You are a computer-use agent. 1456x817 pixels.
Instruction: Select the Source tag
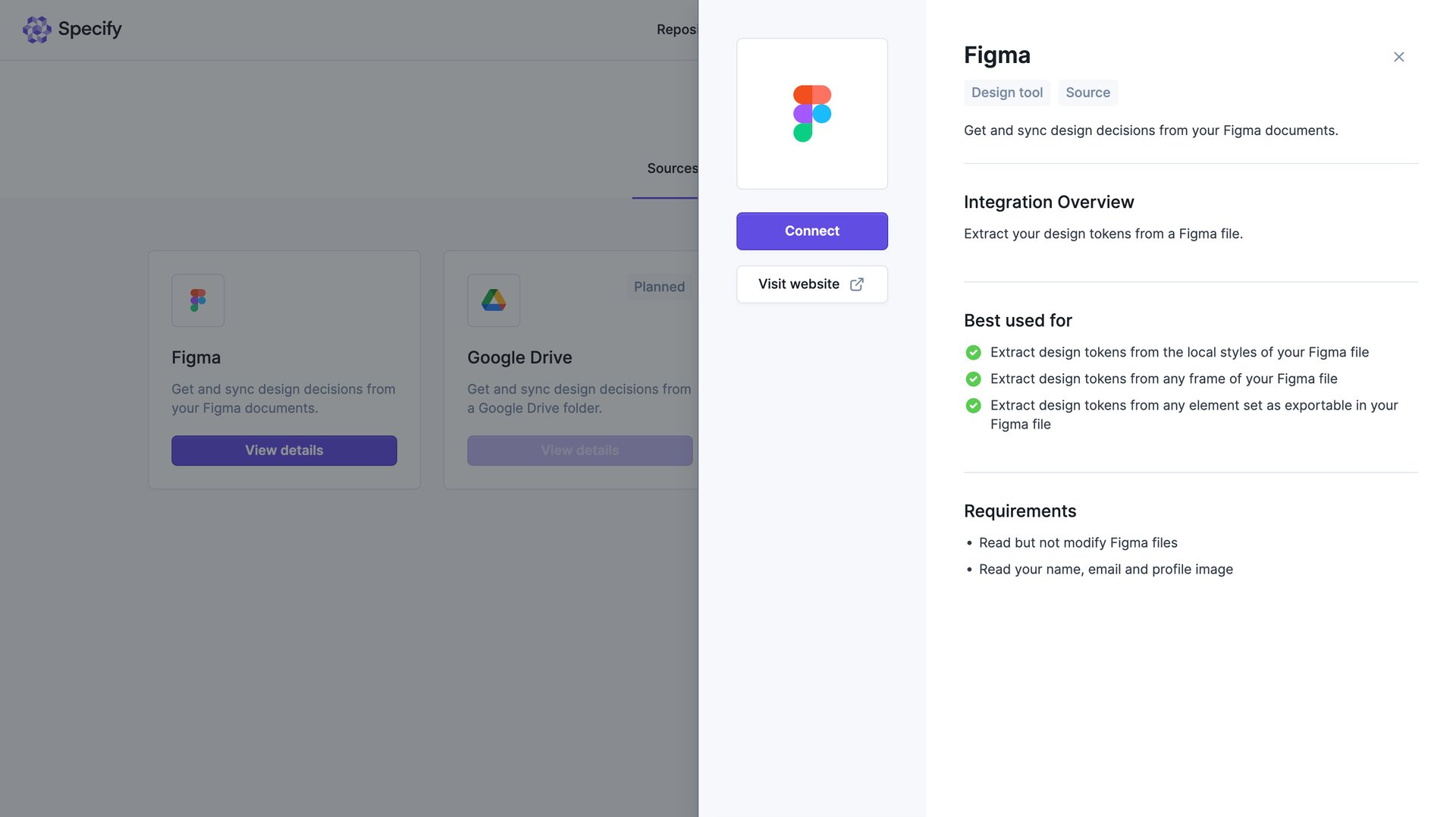coord(1087,92)
